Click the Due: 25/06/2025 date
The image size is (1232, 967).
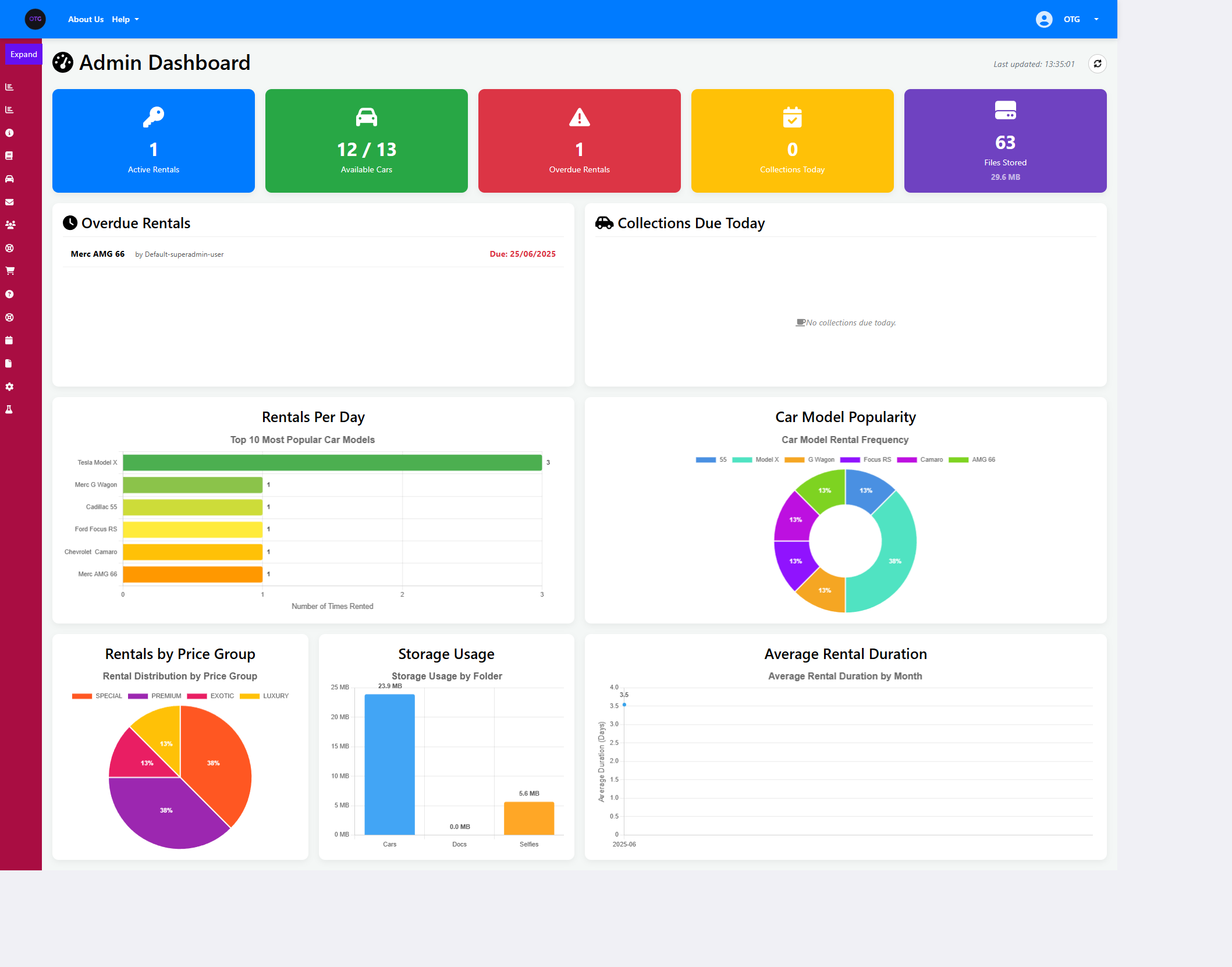[523, 254]
